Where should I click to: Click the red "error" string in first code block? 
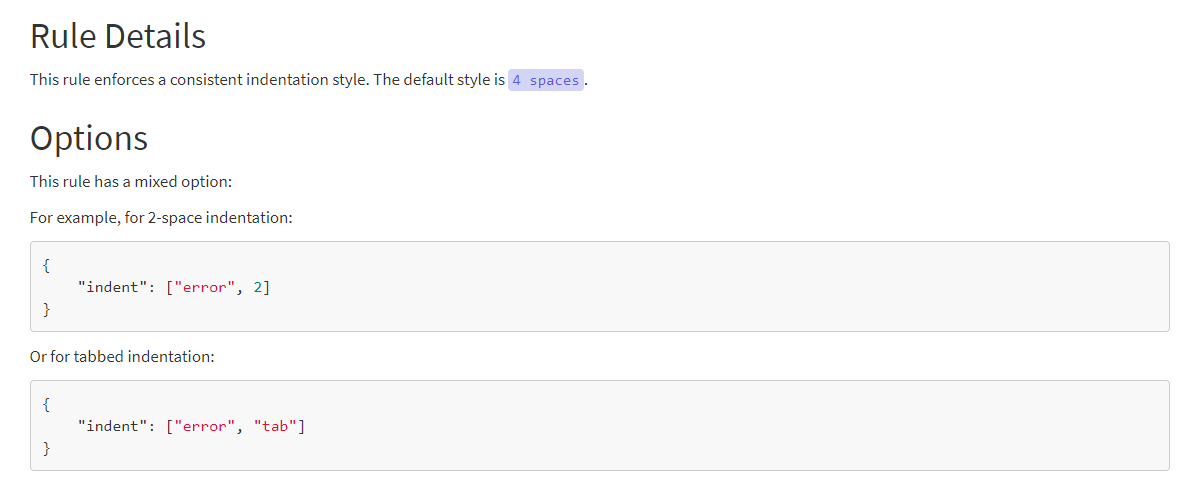(205, 287)
